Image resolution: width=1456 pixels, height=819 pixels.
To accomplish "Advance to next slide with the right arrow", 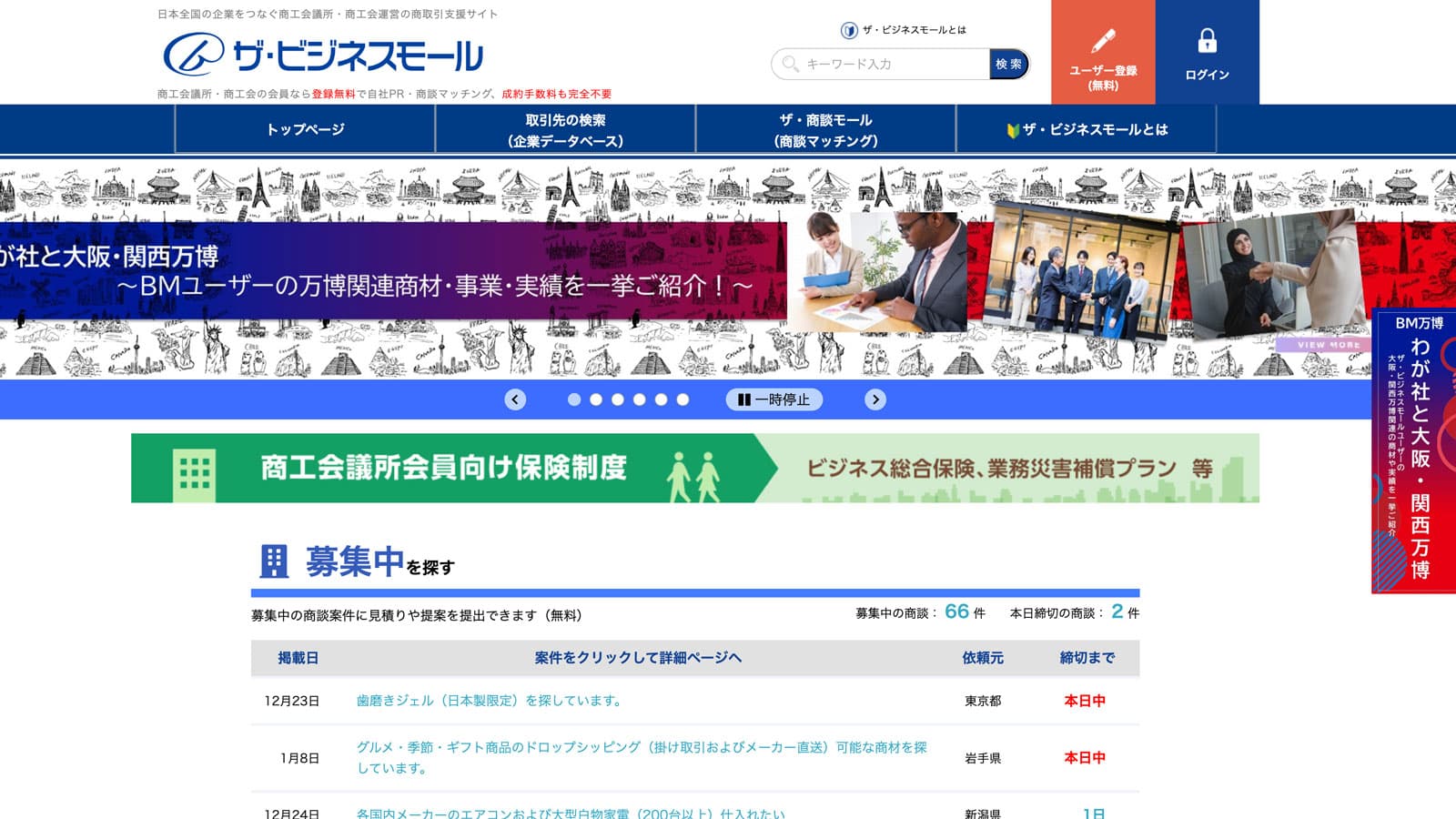I will 875,399.
